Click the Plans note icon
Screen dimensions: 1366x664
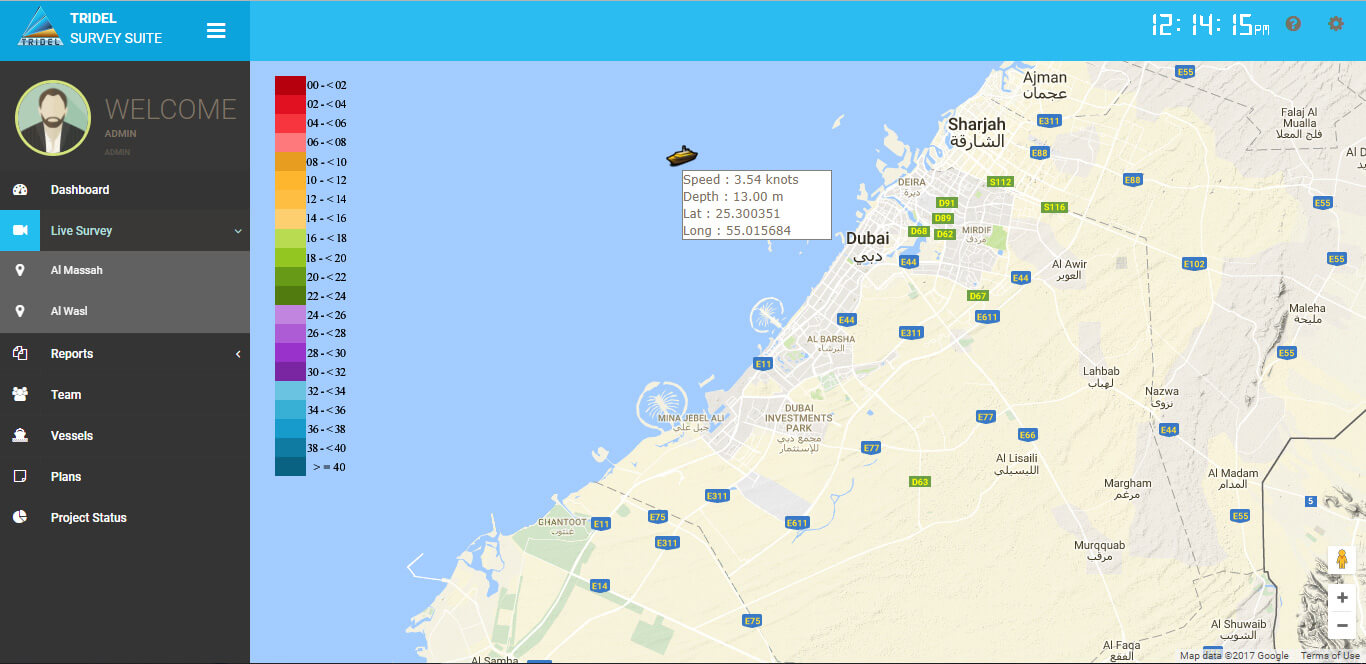[x=20, y=477]
